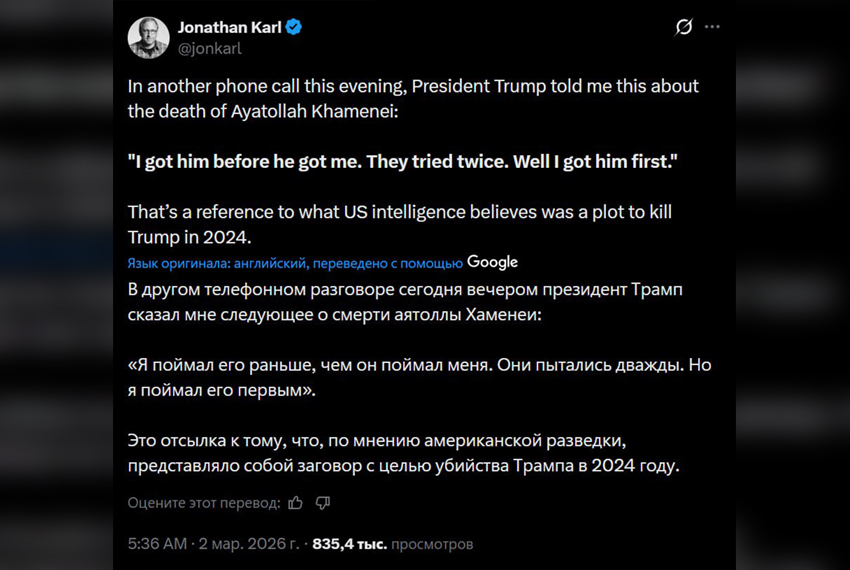Viewport: 850px width, 570px height.
Task: Click the "Оцените этот перевод" label
Action: click(x=202, y=502)
